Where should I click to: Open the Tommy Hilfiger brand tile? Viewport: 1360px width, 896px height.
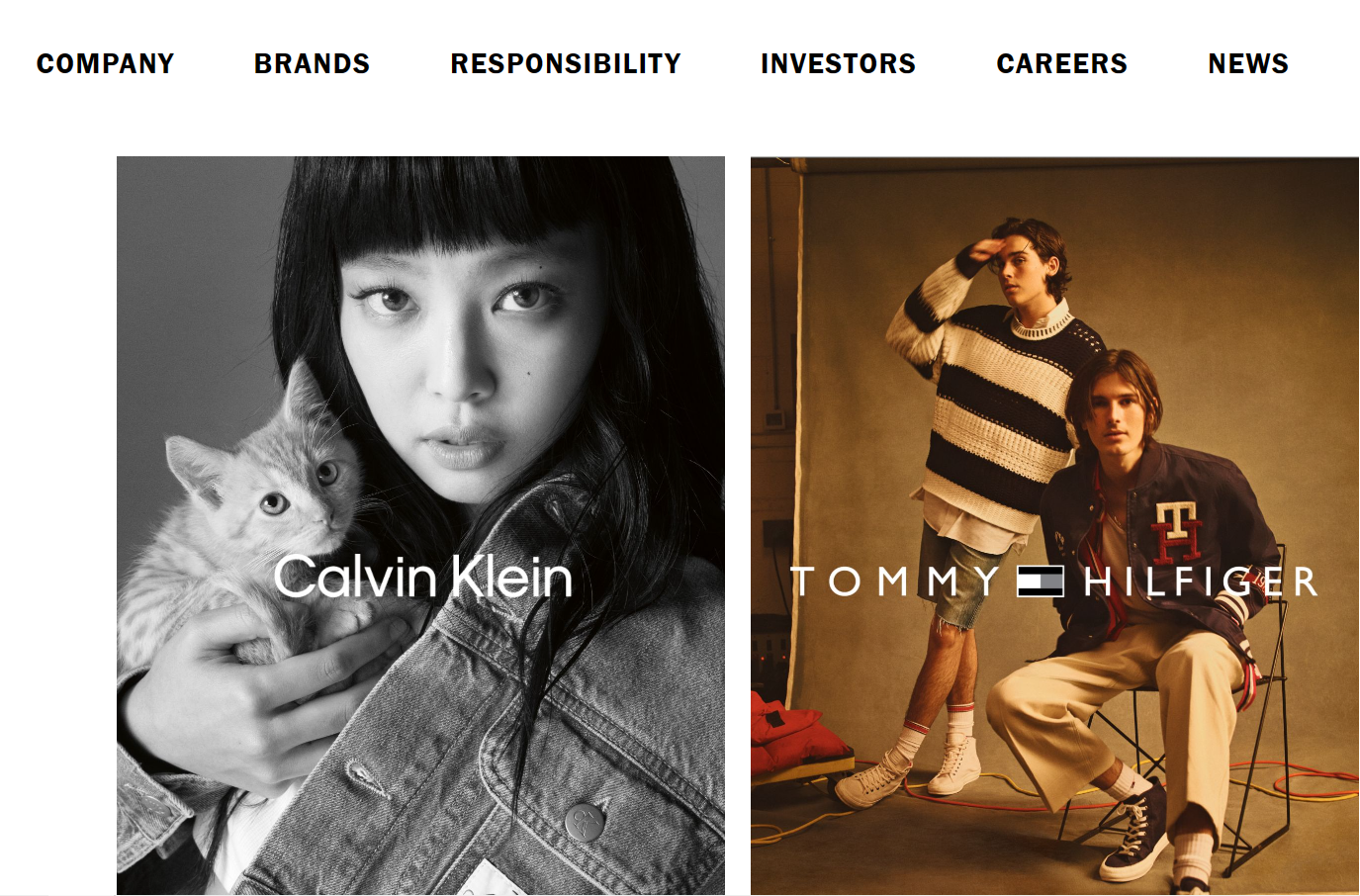click(1054, 525)
